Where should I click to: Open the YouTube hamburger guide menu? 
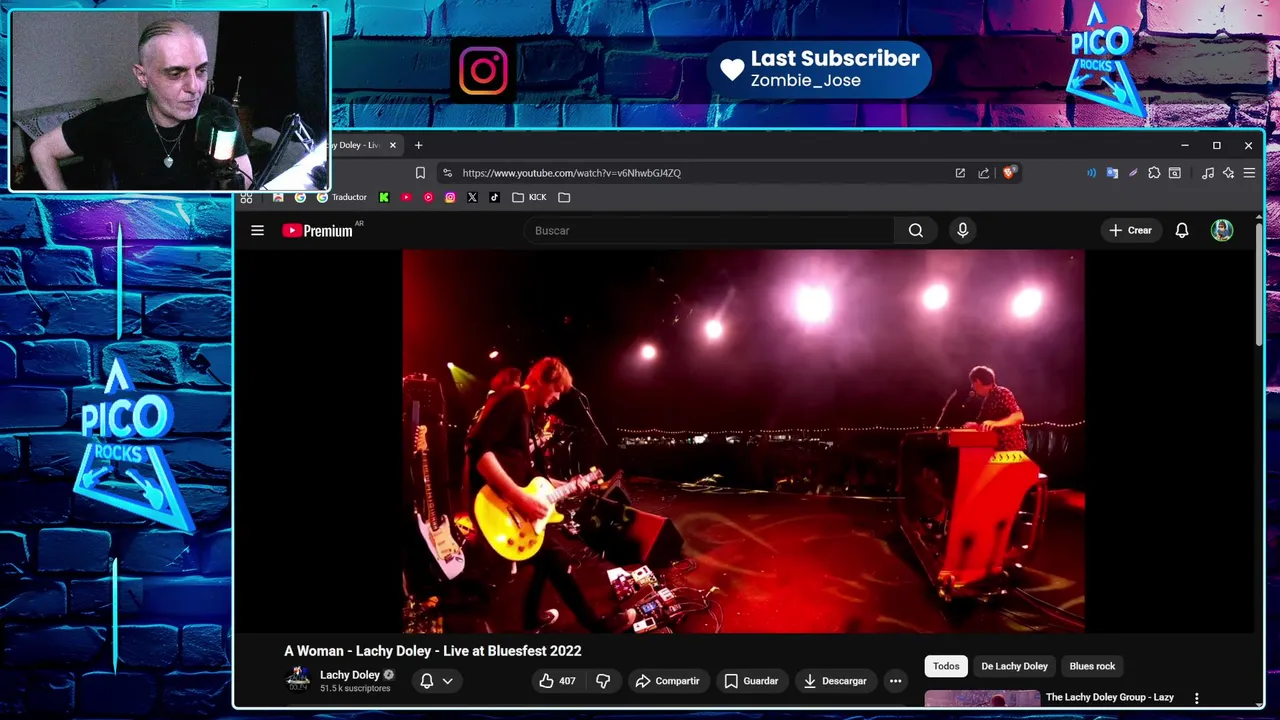click(x=257, y=230)
